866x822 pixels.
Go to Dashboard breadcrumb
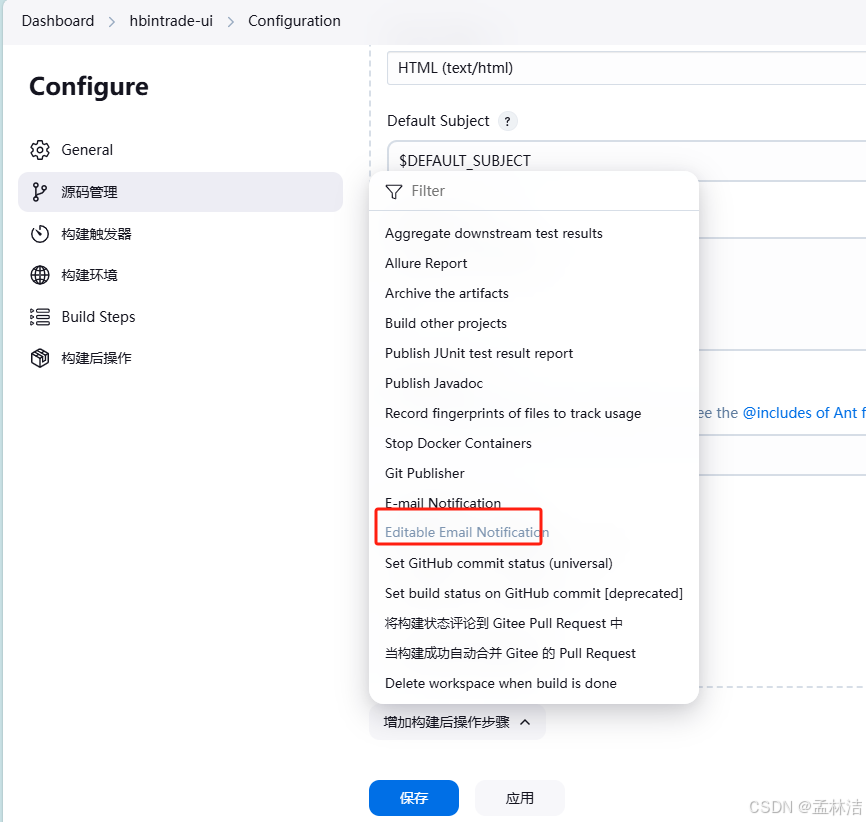pyautogui.click(x=58, y=21)
